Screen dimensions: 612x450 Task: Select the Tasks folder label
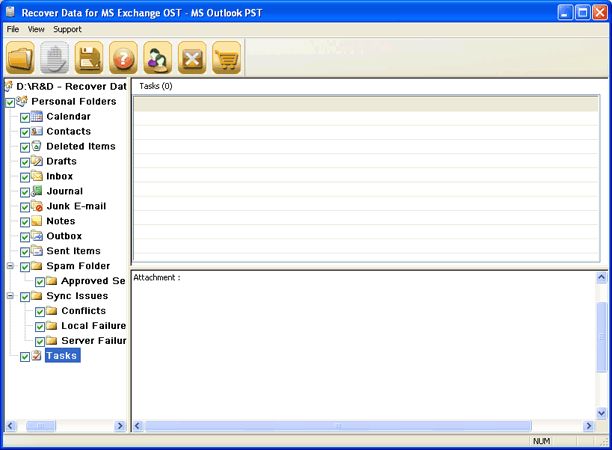tap(62, 355)
